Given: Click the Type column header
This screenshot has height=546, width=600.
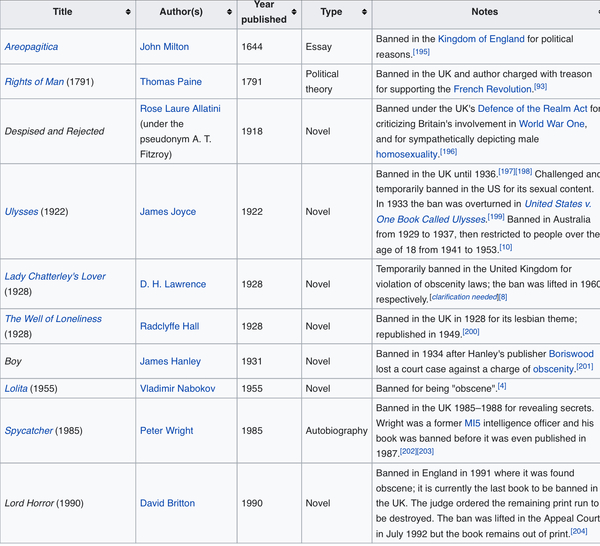Looking at the screenshot, I should point(337,12).
